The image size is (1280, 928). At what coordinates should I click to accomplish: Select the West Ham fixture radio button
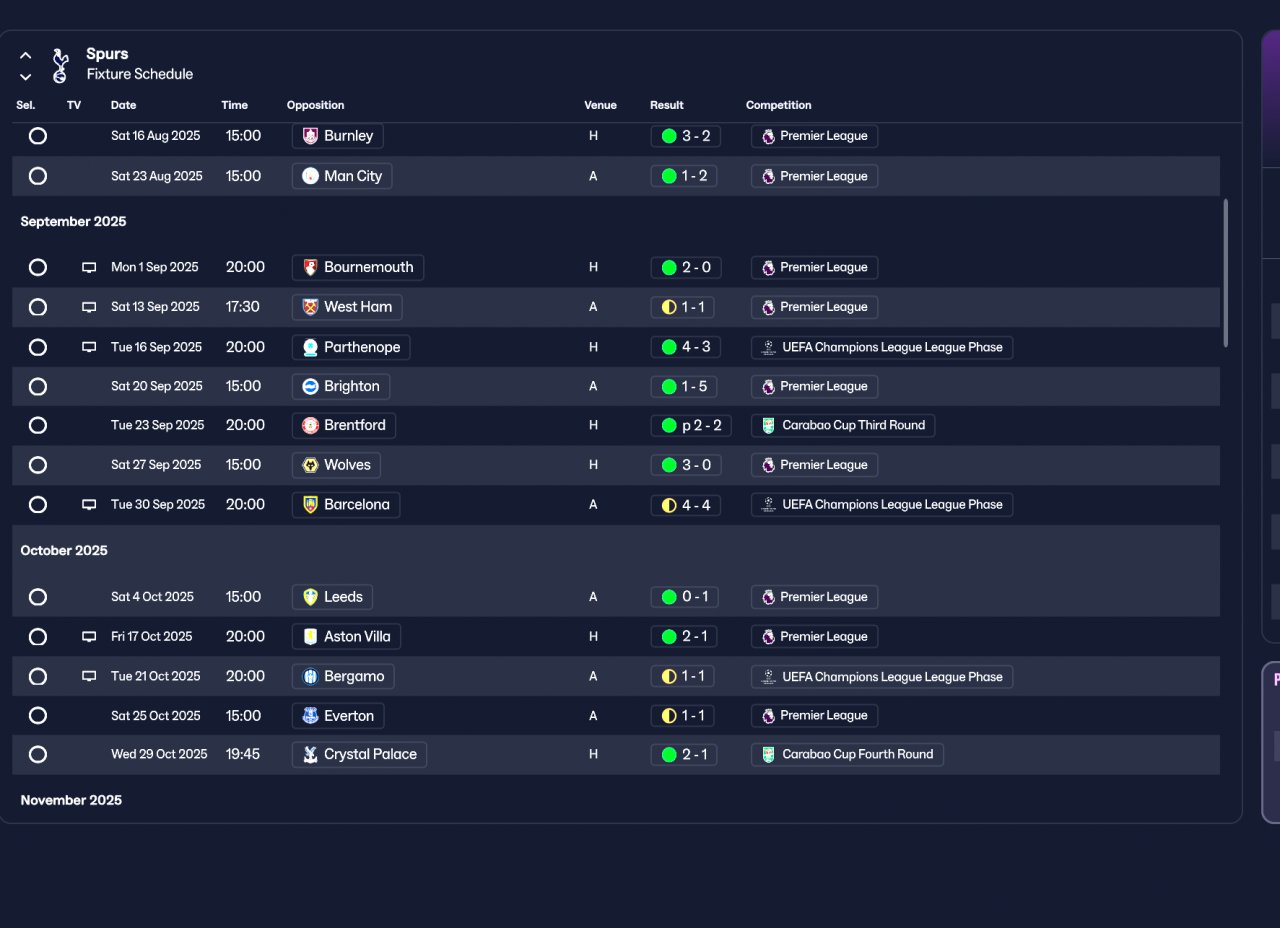pos(38,307)
